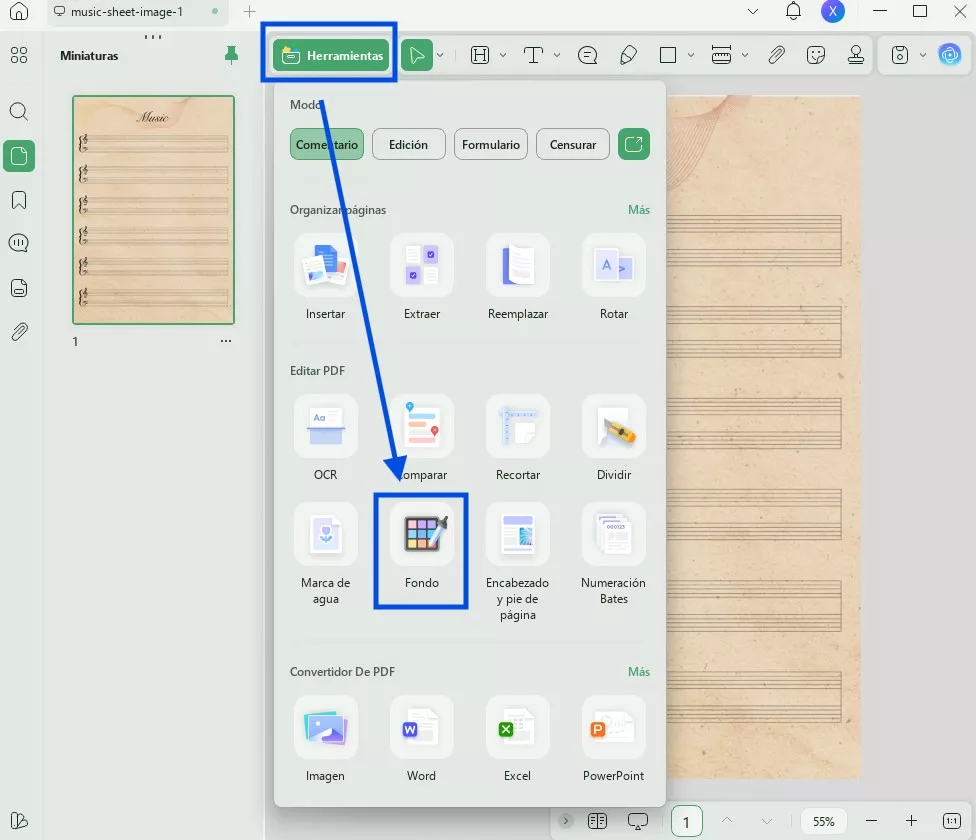
Task: Switch to Formulario mode
Action: 490,144
